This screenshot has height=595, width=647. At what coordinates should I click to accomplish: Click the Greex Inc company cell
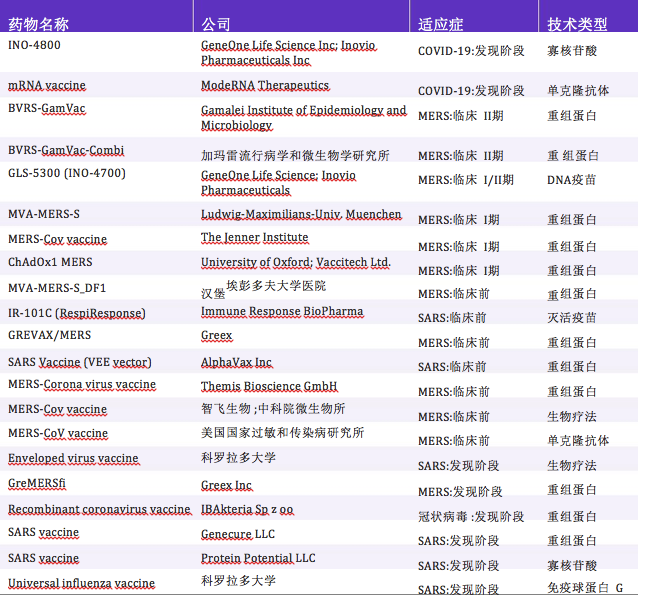click(x=227, y=485)
